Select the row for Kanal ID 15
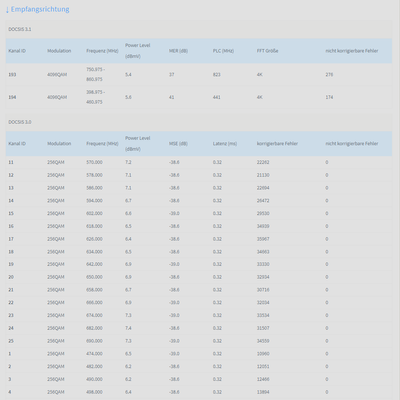This screenshot has height=400, width=400. [199, 213]
